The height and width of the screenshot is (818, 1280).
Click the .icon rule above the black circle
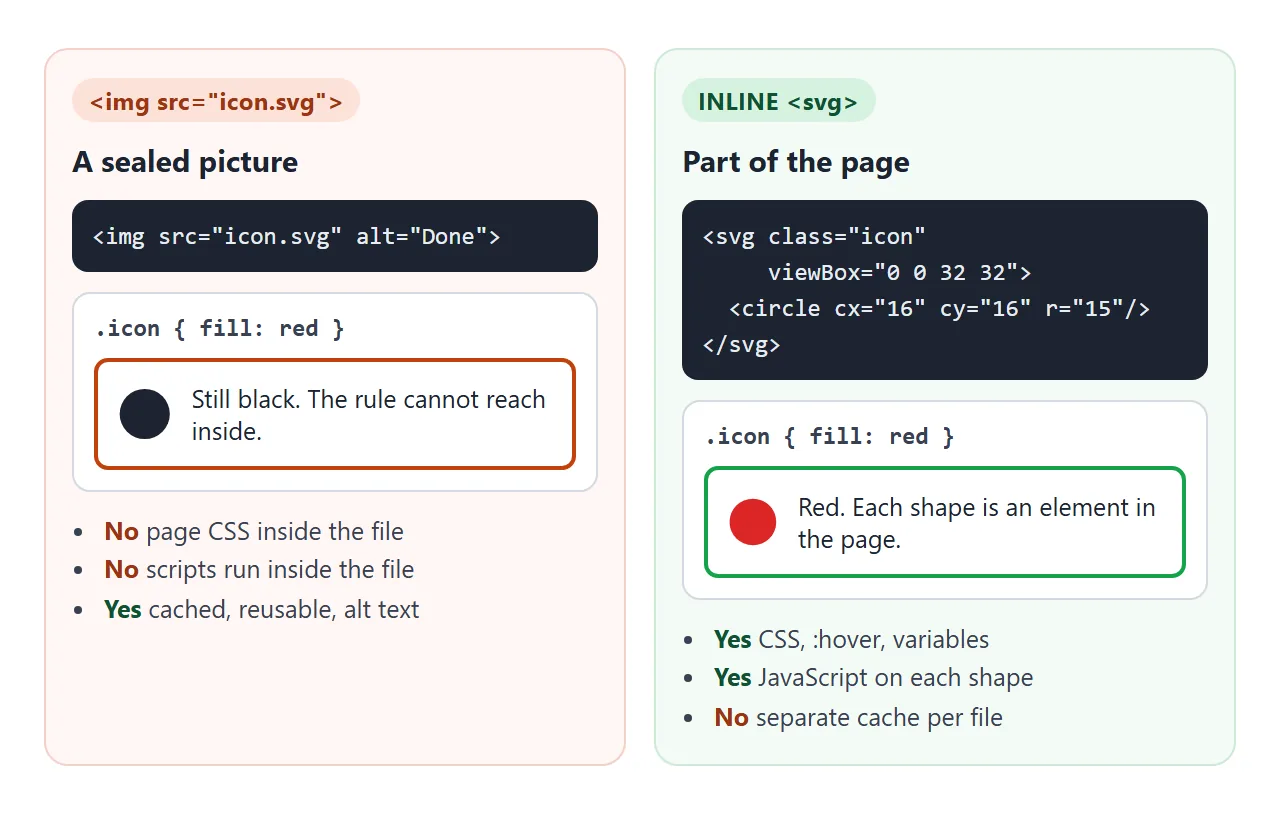220,329
